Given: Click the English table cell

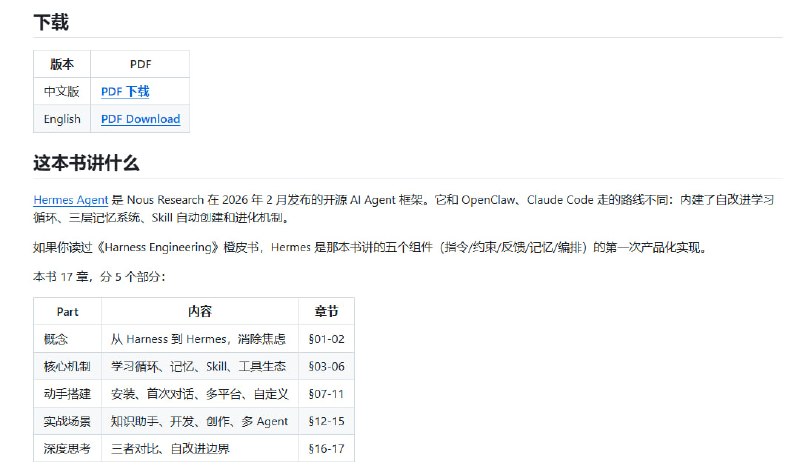Looking at the screenshot, I should pos(62,119).
